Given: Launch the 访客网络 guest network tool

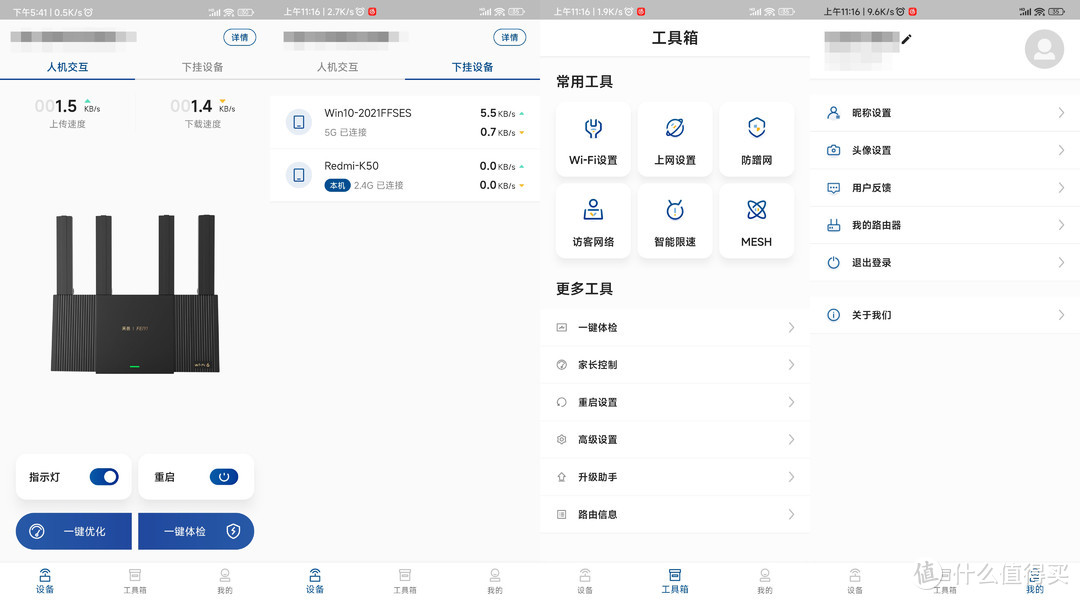Looking at the screenshot, I should coord(593,220).
